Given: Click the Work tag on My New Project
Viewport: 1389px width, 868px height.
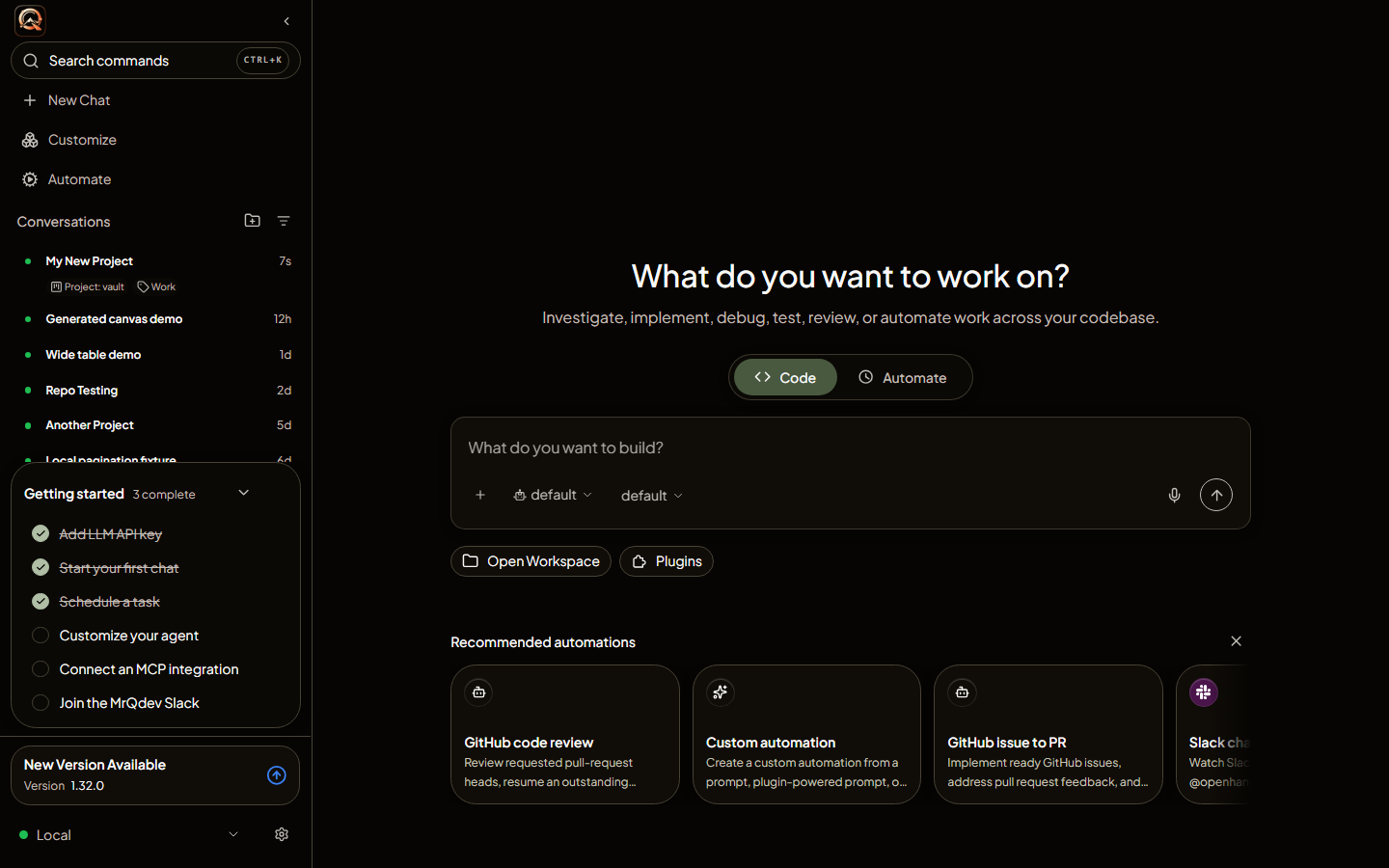Looking at the screenshot, I should (156, 286).
